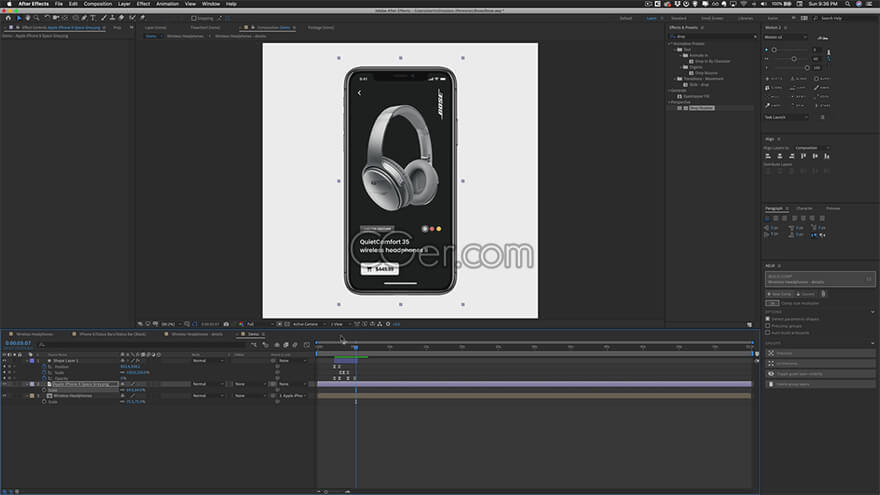Open the Composition menu
Viewport: 880px width, 495px height.
coord(98,3)
